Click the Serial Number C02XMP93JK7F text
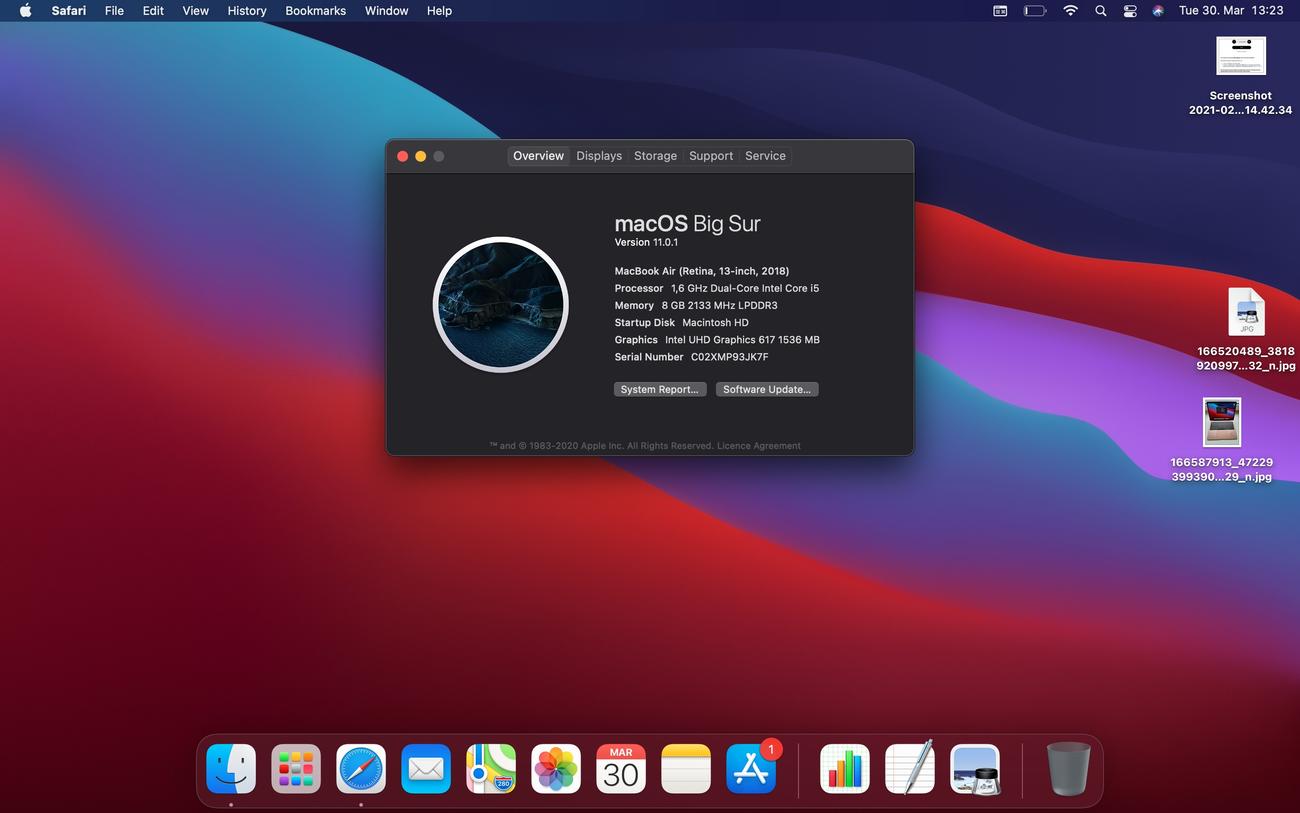Image resolution: width=1300 pixels, height=813 pixels. coord(692,357)
